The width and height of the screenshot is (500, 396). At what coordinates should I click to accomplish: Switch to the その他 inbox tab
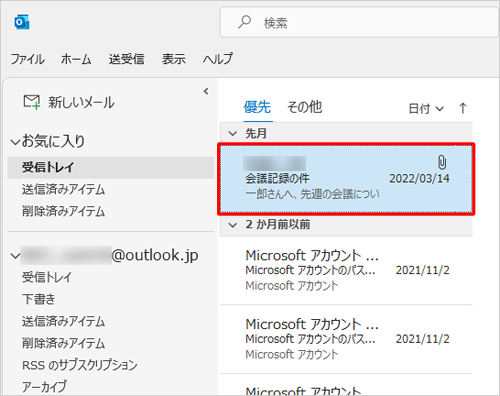coord(305,107)
